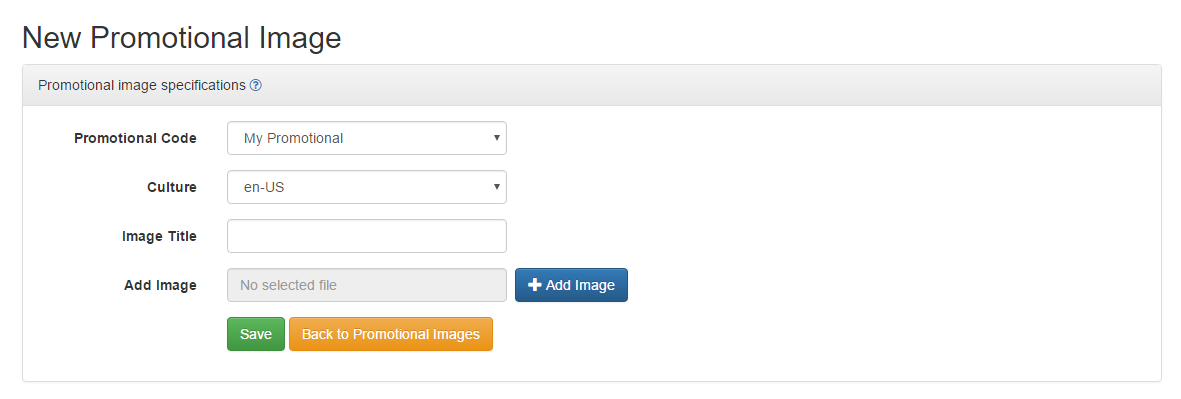Select the 'en-US' culture value
This screenshot has width=1181, height=399.
pos(264,187)
